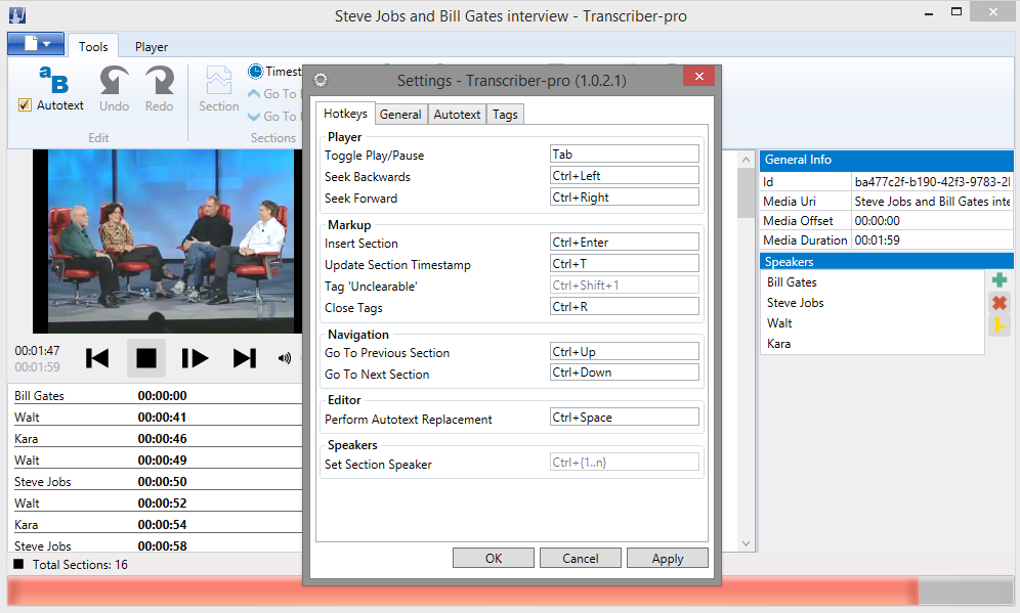Screen dimensions: 1020x613
Task: Select the Walt 00:00:41 section row
Action: click(157, 416)
